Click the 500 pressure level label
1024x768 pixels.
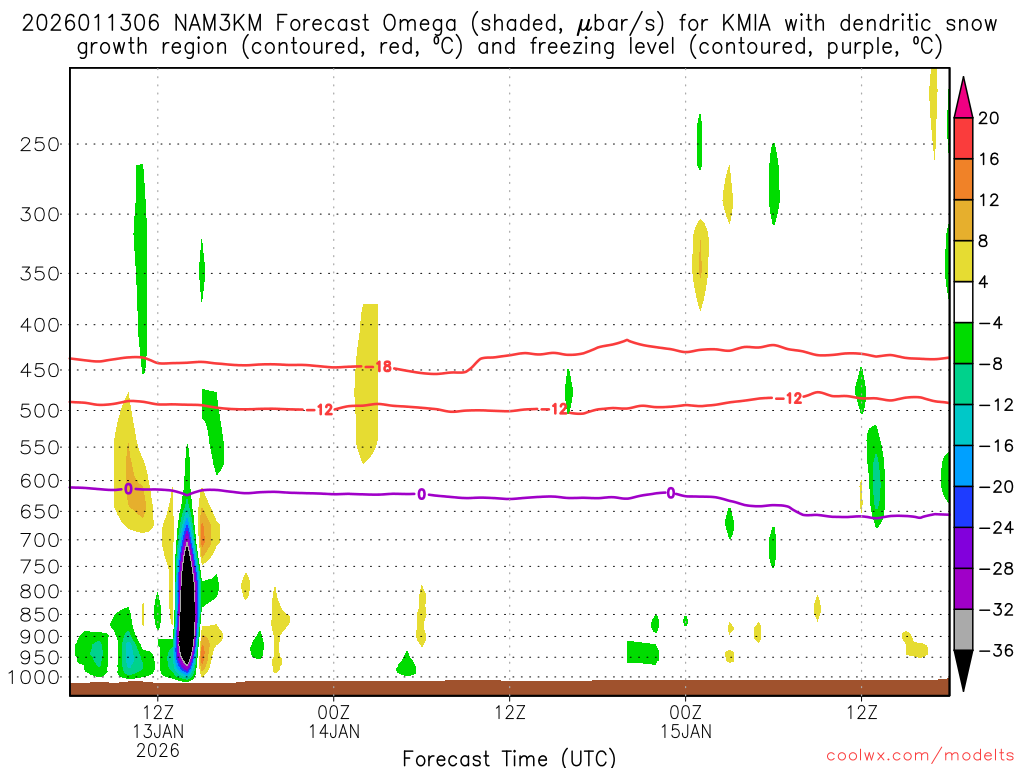40,411
